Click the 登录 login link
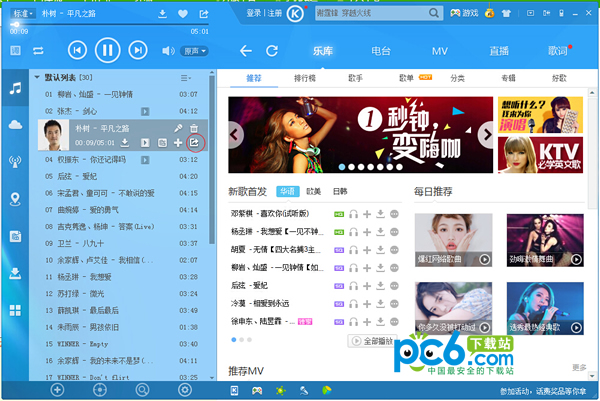This screenshot has height=401, width=600. [x=253, y=14]
